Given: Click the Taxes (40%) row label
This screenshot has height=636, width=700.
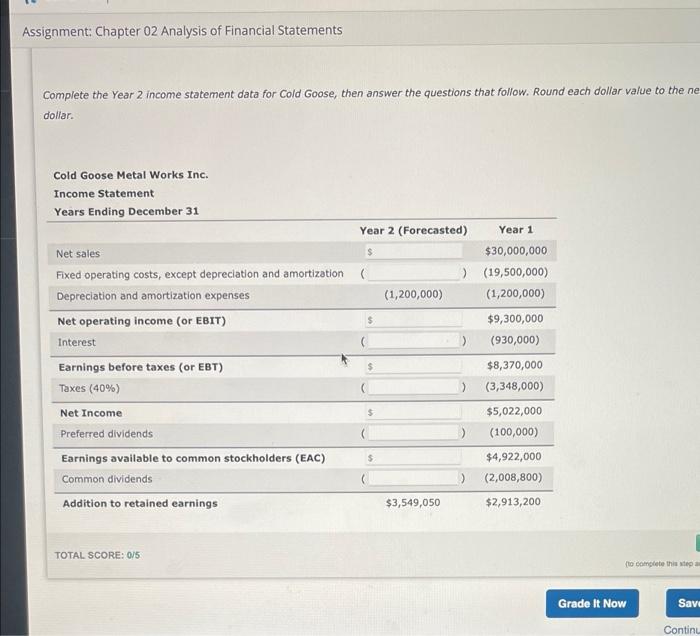Looking at the screenshot, I should pyautogui.click(x=89, y=388).
